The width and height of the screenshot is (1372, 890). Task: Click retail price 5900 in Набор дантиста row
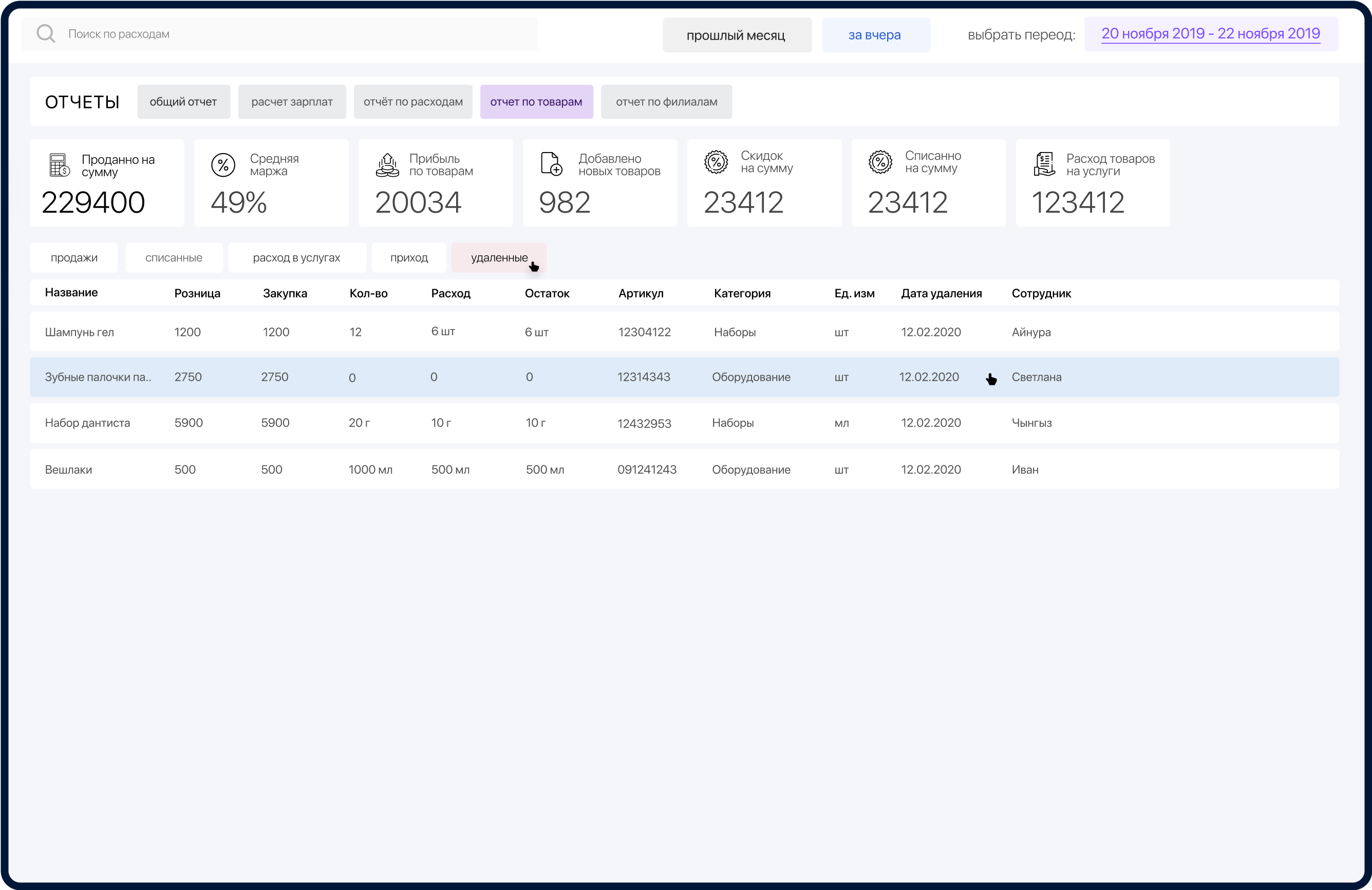pyautogui.click(x=189, y=423)
